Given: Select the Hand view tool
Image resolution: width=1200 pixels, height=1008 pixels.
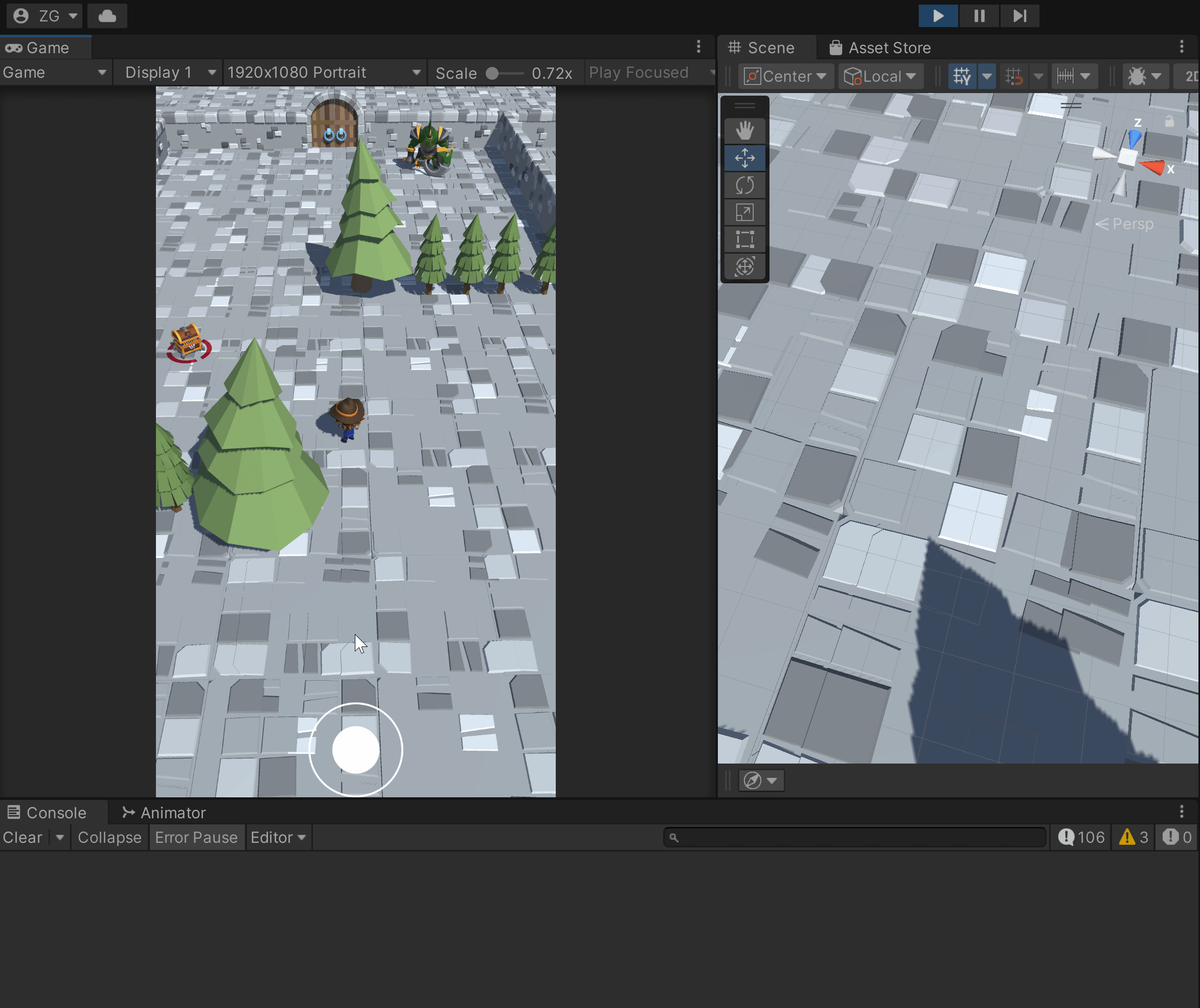Looking at the screenshot, I should pyautogui.click(x=744, y=131).
